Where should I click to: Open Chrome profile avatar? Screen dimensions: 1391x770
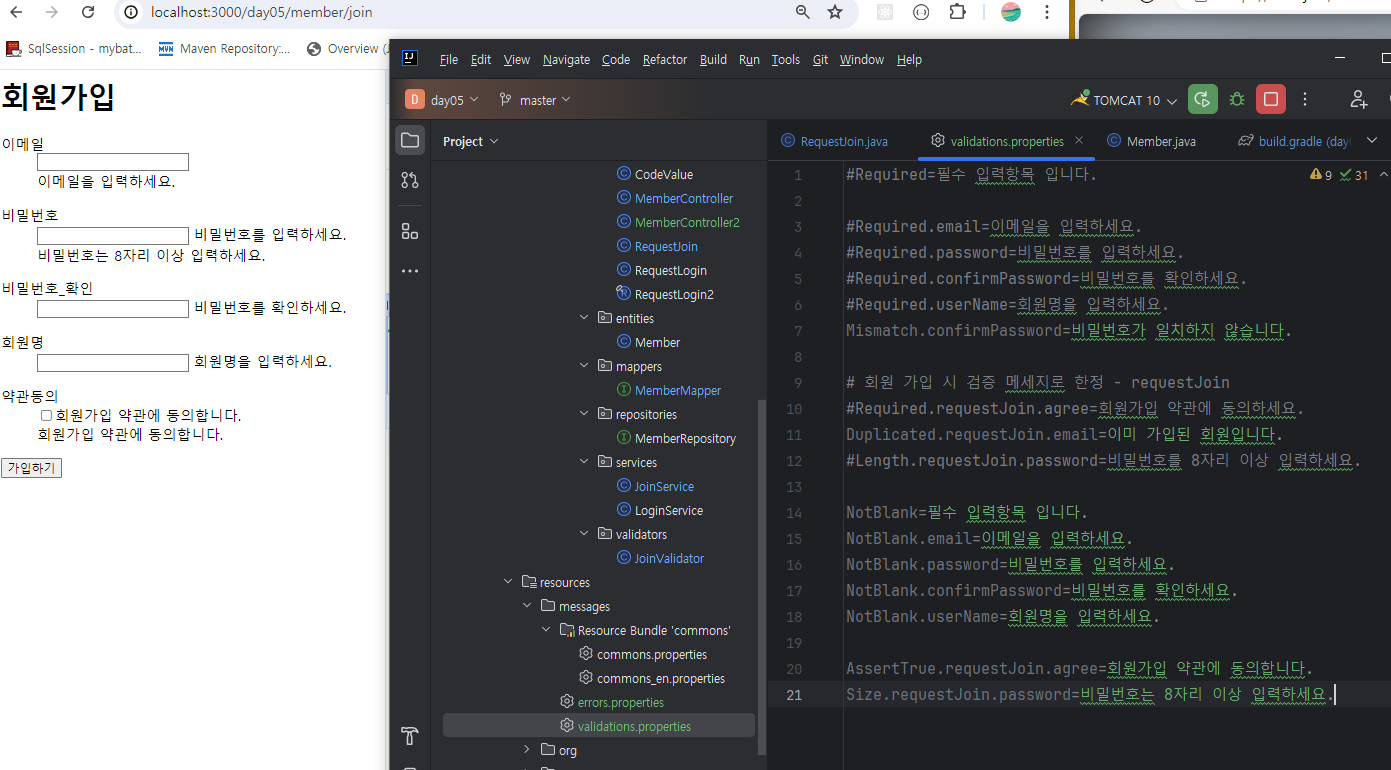[x=1011, y=12]
